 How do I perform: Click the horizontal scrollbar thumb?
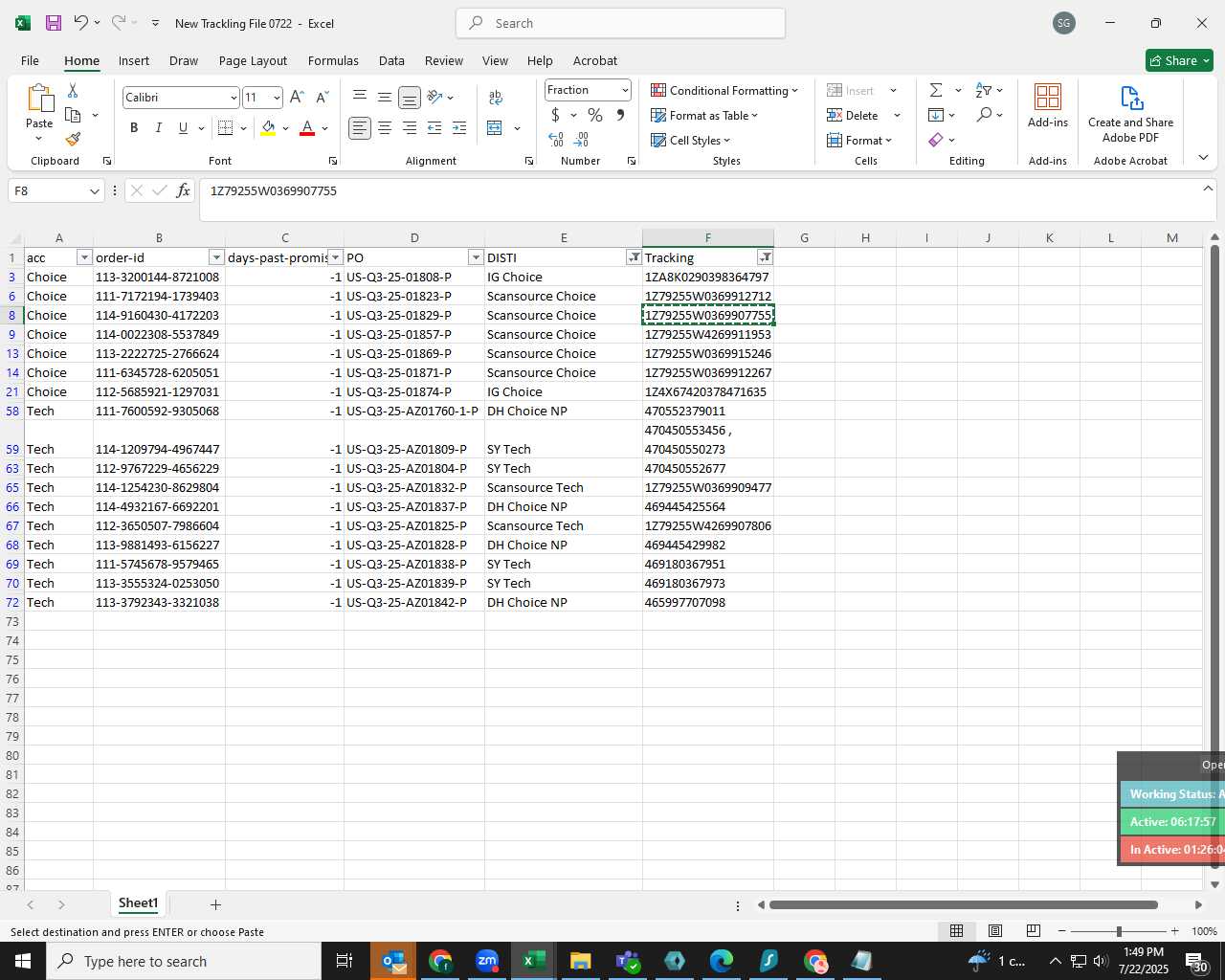(x=963, y=904)
